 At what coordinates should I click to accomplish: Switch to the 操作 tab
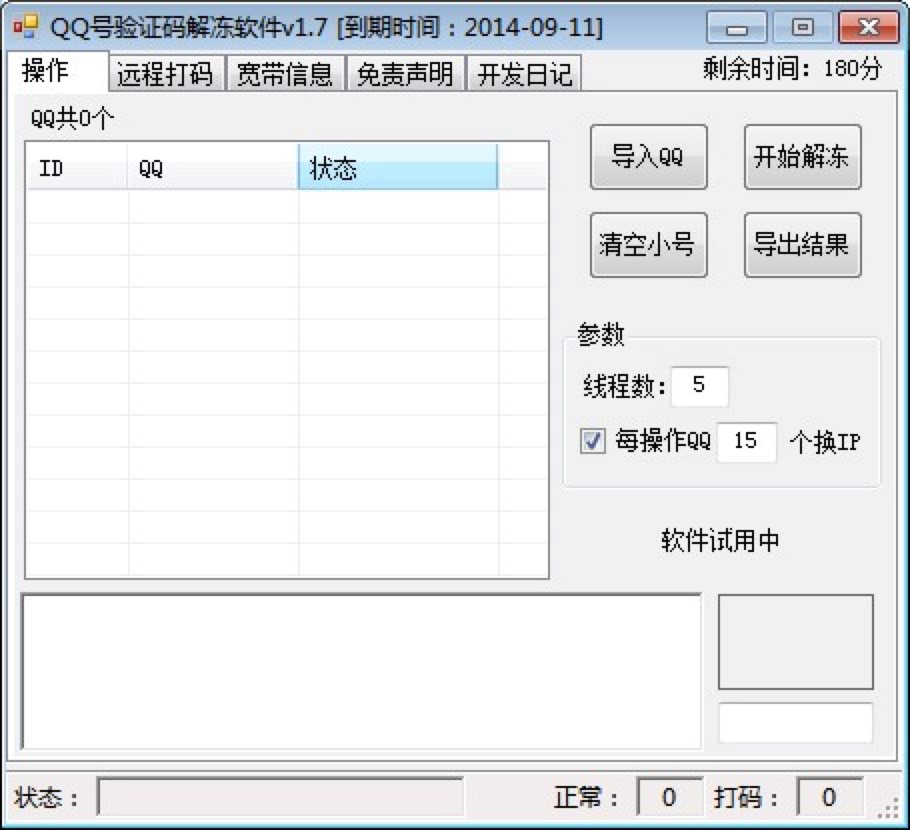pyautogui.click(x=57, y=71)
